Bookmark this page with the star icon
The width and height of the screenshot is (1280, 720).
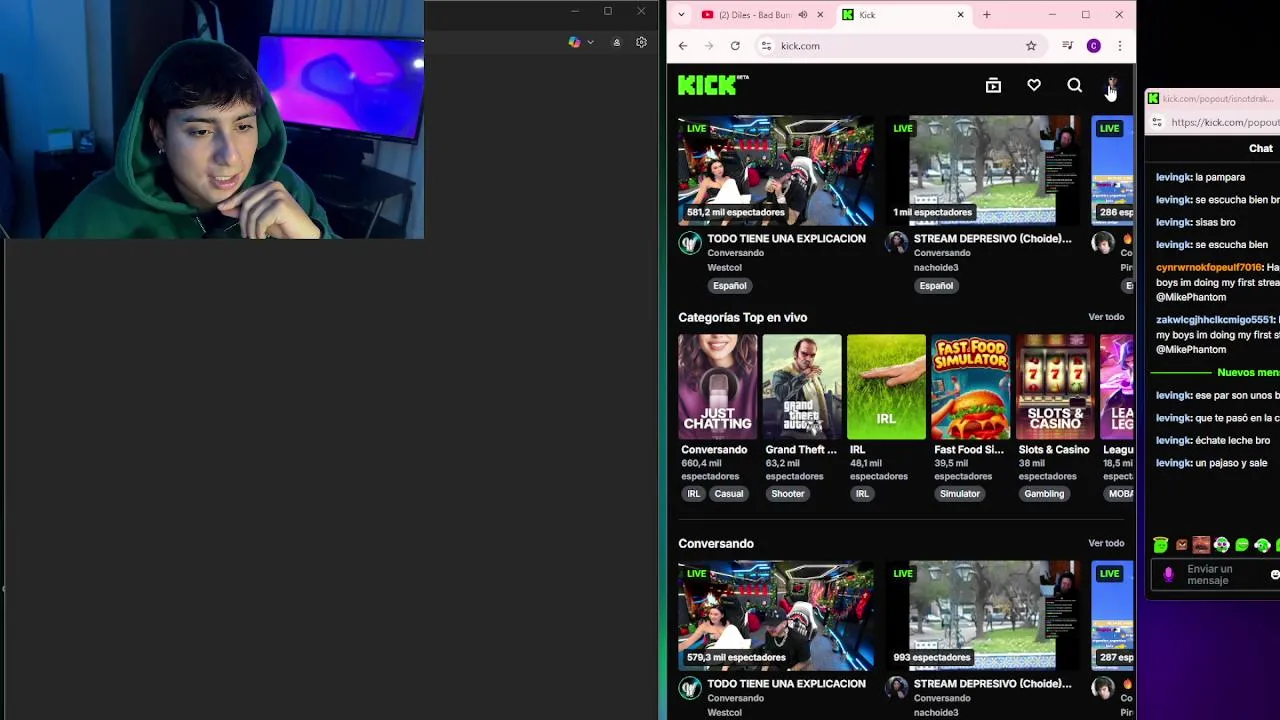pyautogui.click(x=1031, y=46)
